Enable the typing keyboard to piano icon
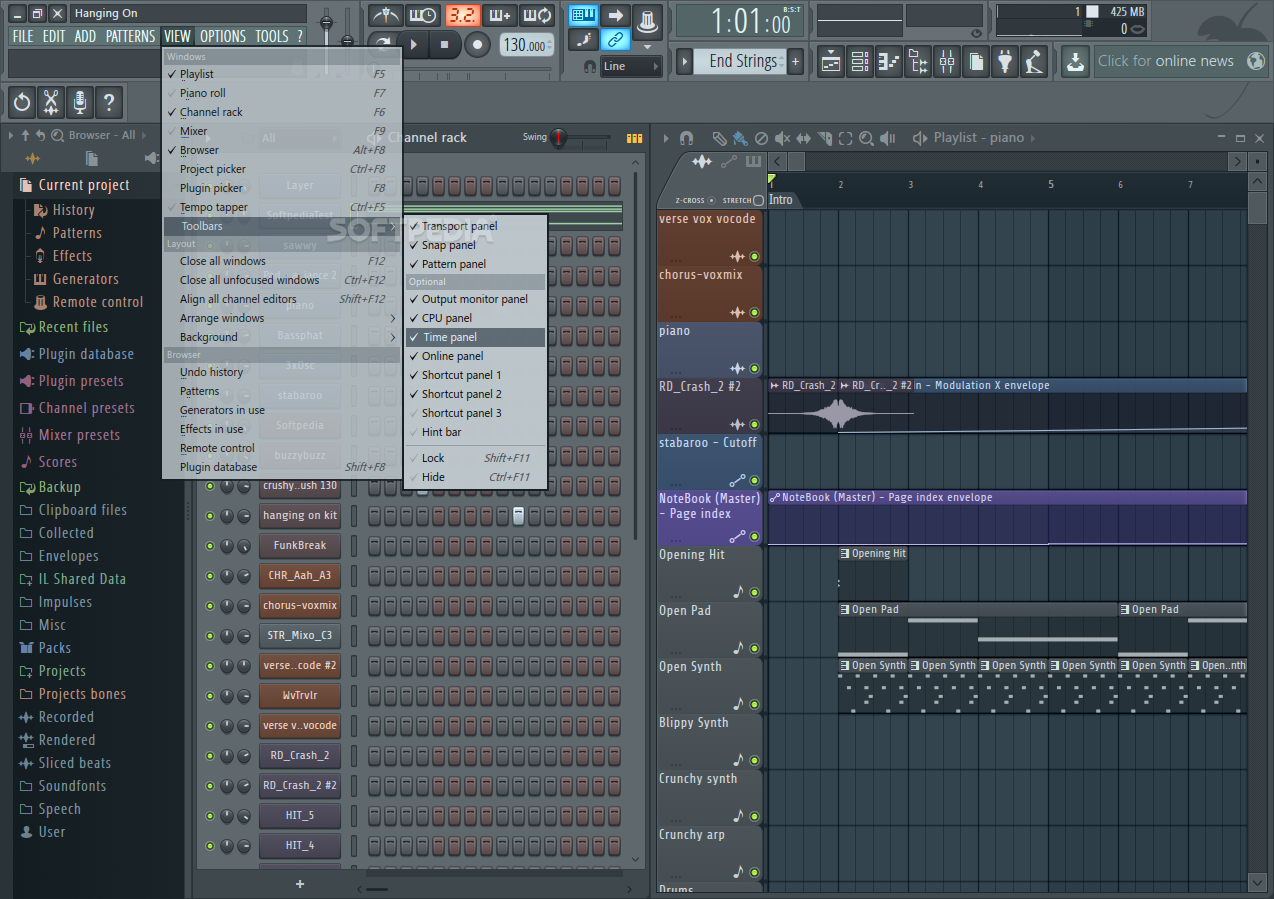 pyautogui.click(x=582, y=15)
